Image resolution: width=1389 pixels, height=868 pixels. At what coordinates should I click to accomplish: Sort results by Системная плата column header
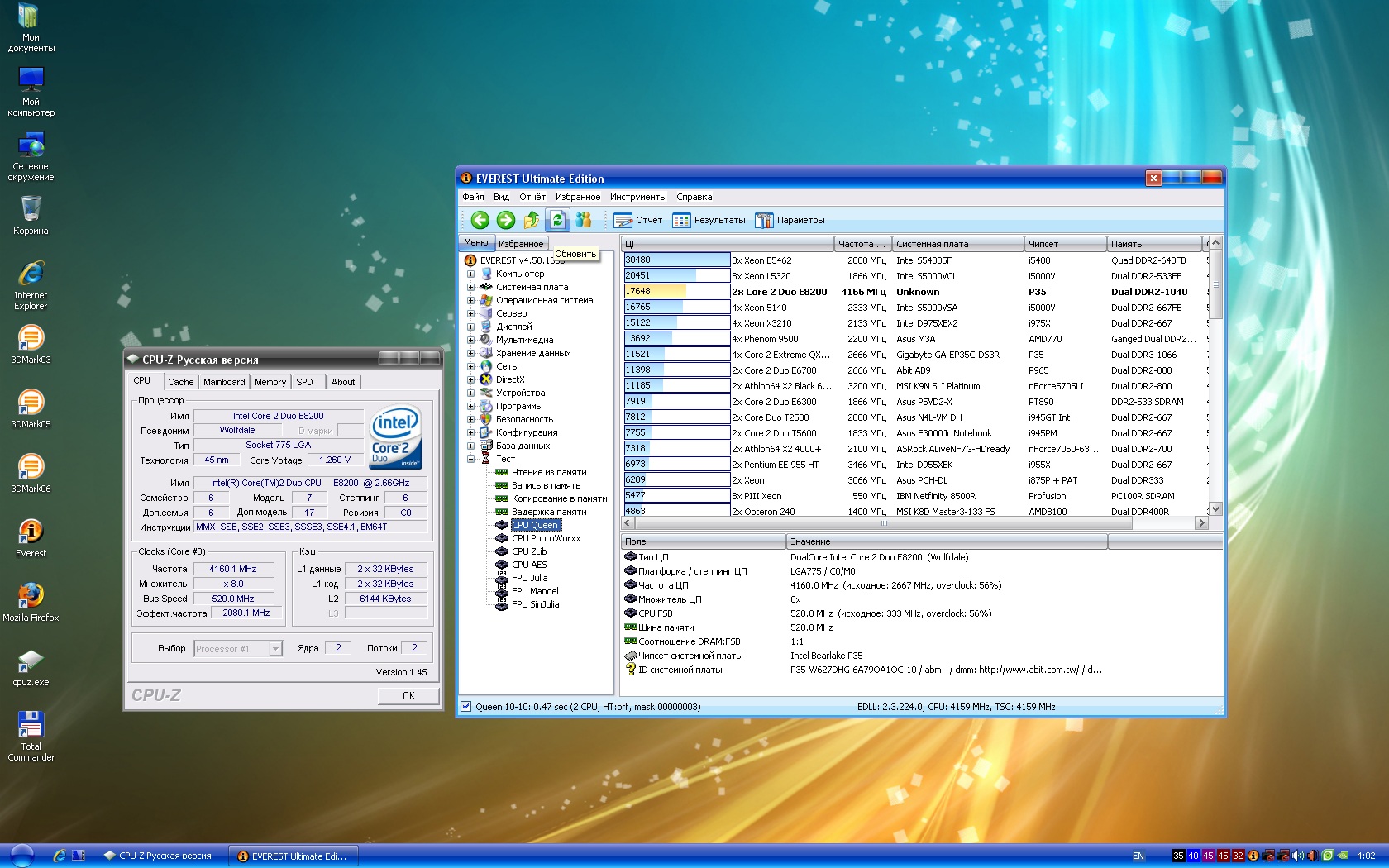tap(957, 244)
